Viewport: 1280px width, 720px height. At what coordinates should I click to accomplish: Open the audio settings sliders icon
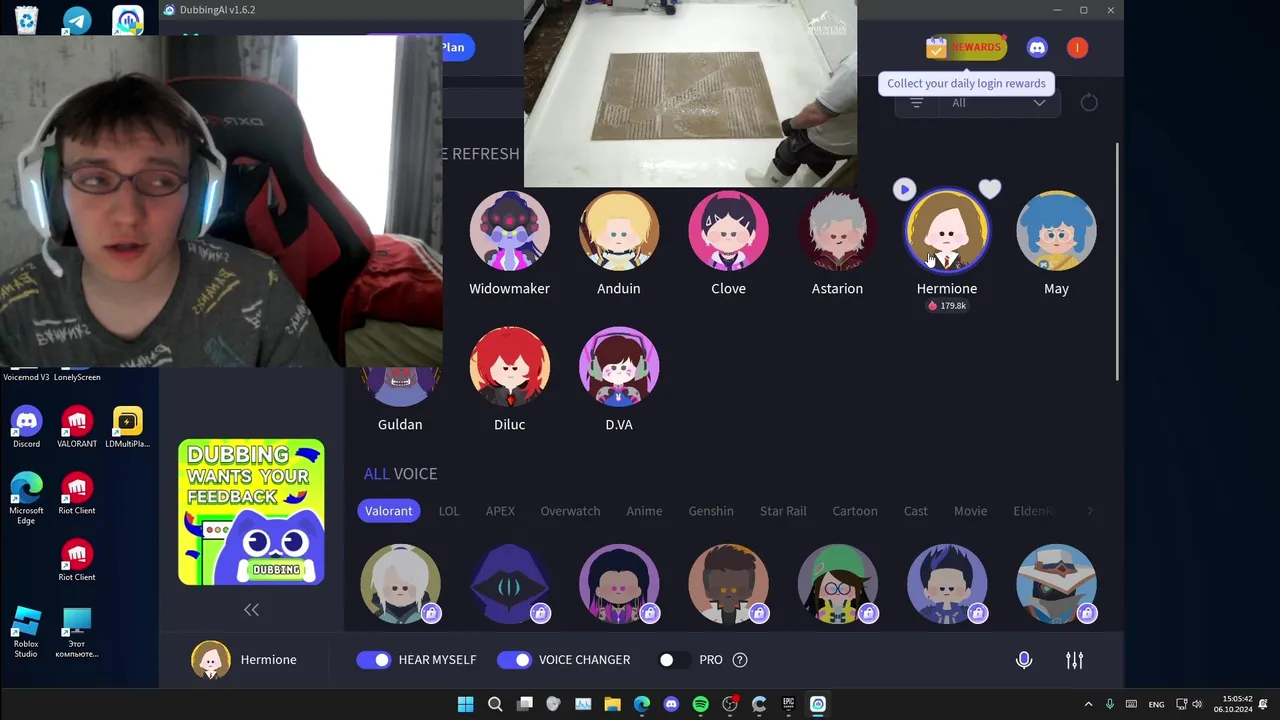pos(1074,660)
